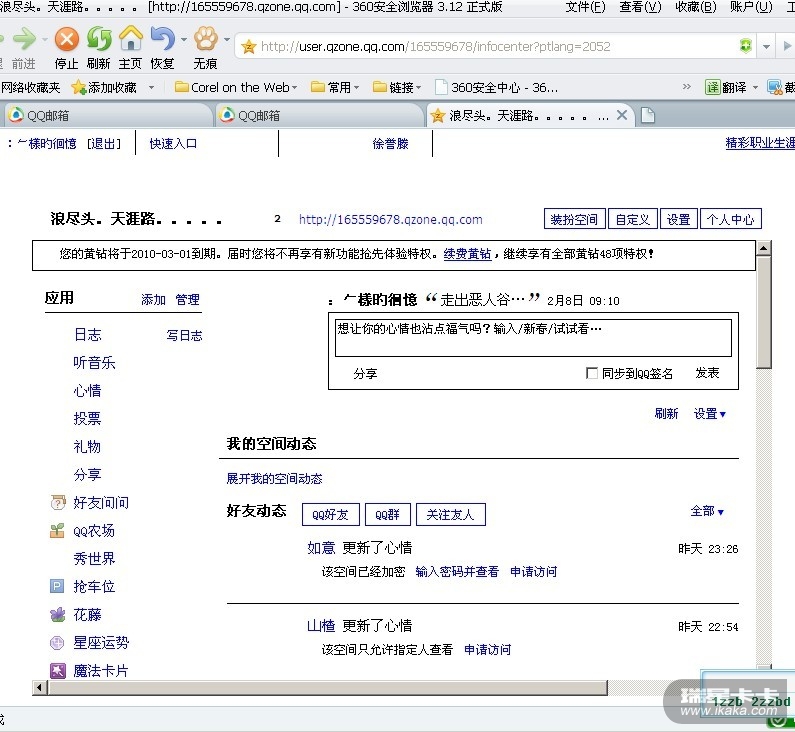Filter feed by QQ好友 button
The width and height of the screenshot is (795, 732).
pos(331,515)
